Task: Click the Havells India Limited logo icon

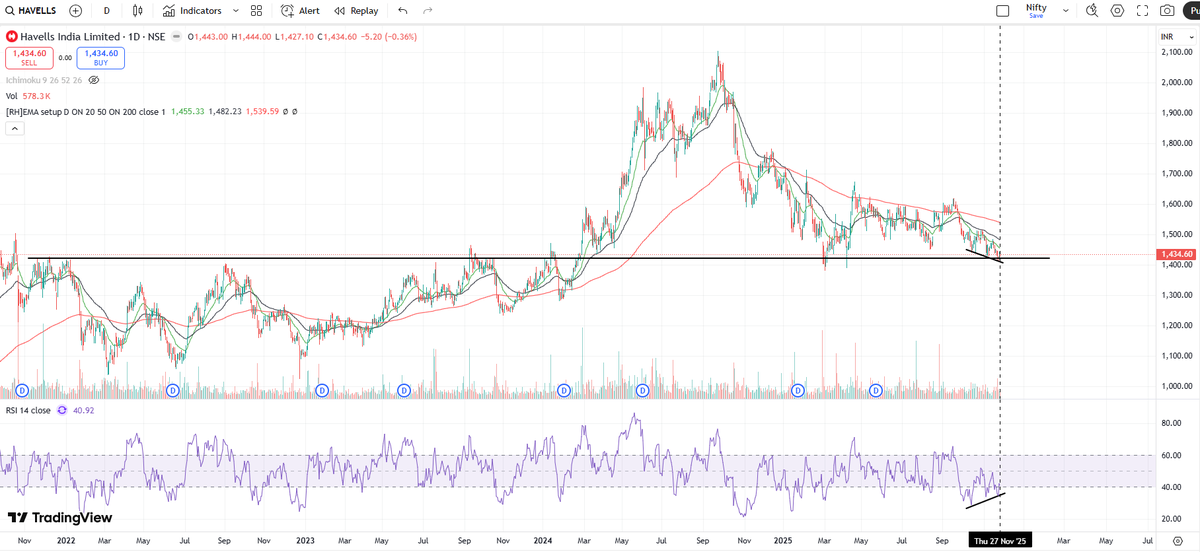Action: click(12, 36)
